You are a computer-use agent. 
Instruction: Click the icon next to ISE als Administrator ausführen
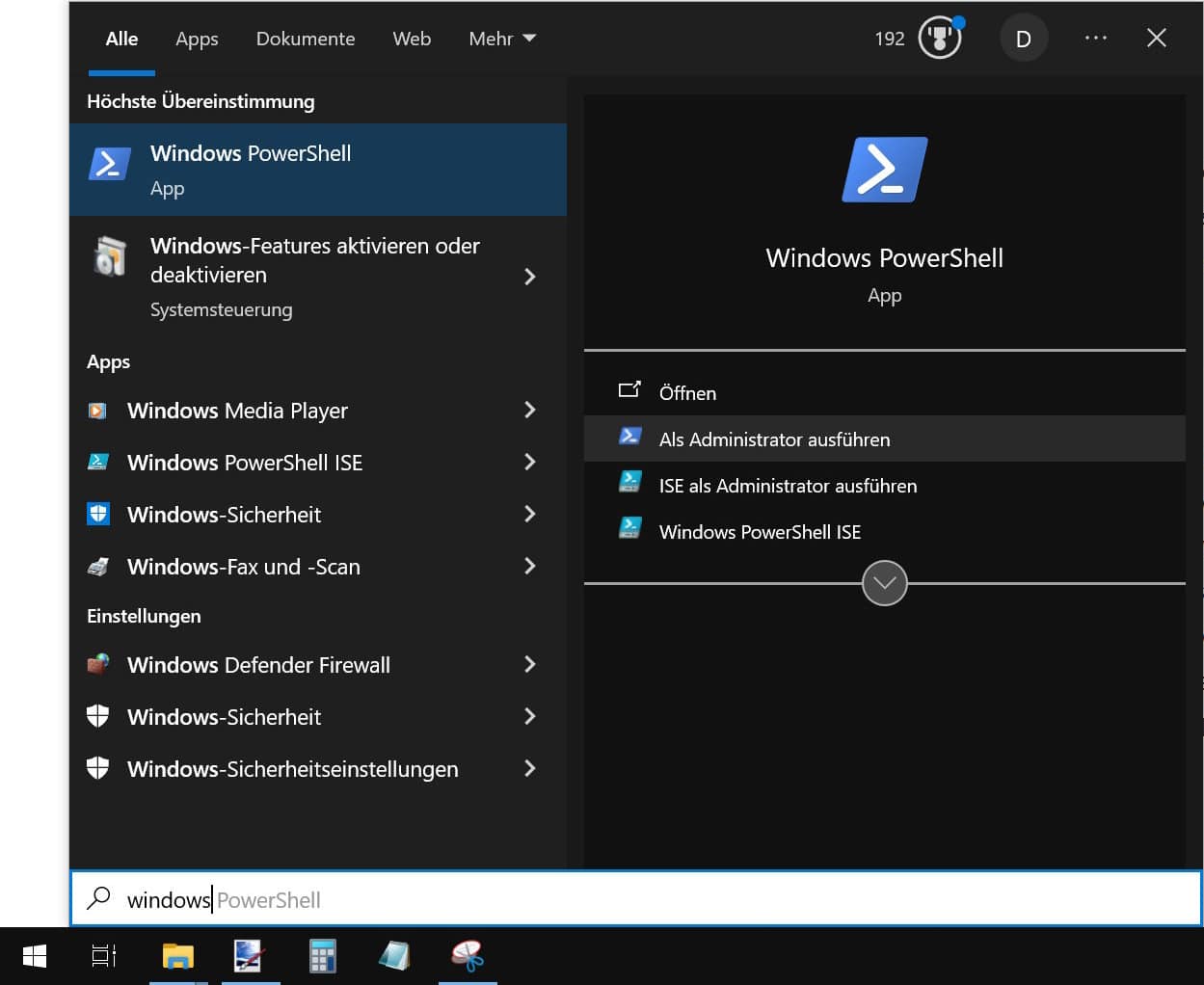[x=629, y=481]
